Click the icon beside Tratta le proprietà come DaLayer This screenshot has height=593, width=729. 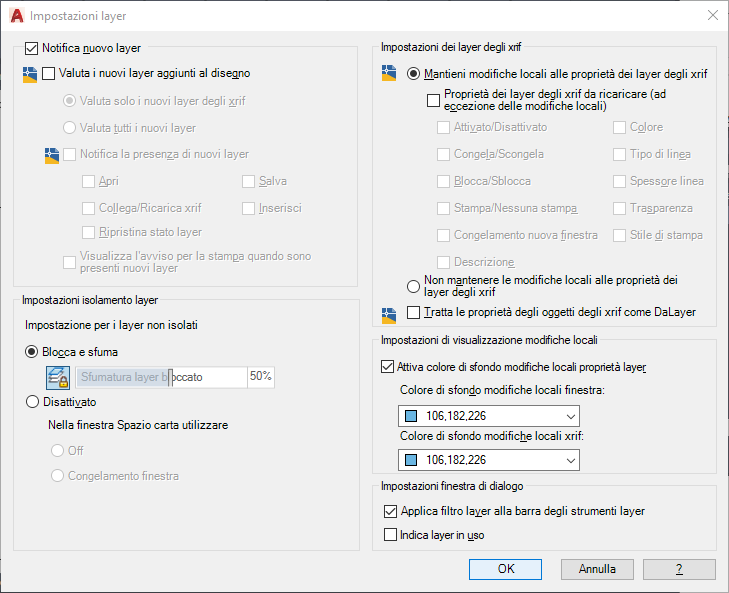(x=389, y=315)
